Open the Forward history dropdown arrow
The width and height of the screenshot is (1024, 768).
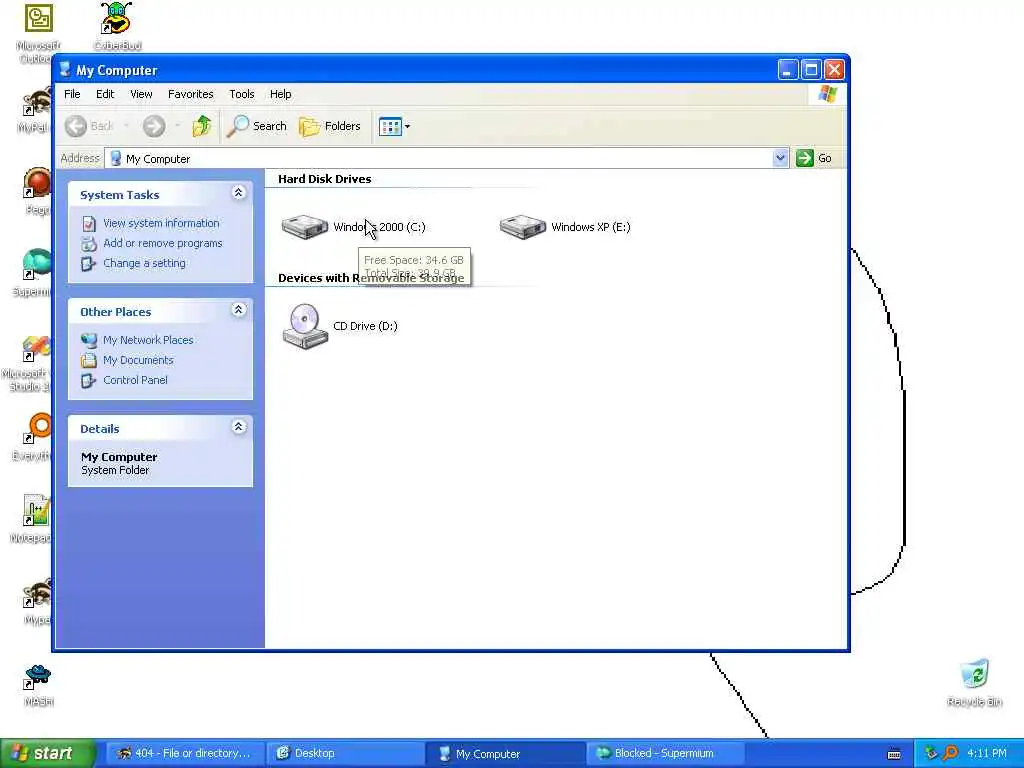coord(178,126)
